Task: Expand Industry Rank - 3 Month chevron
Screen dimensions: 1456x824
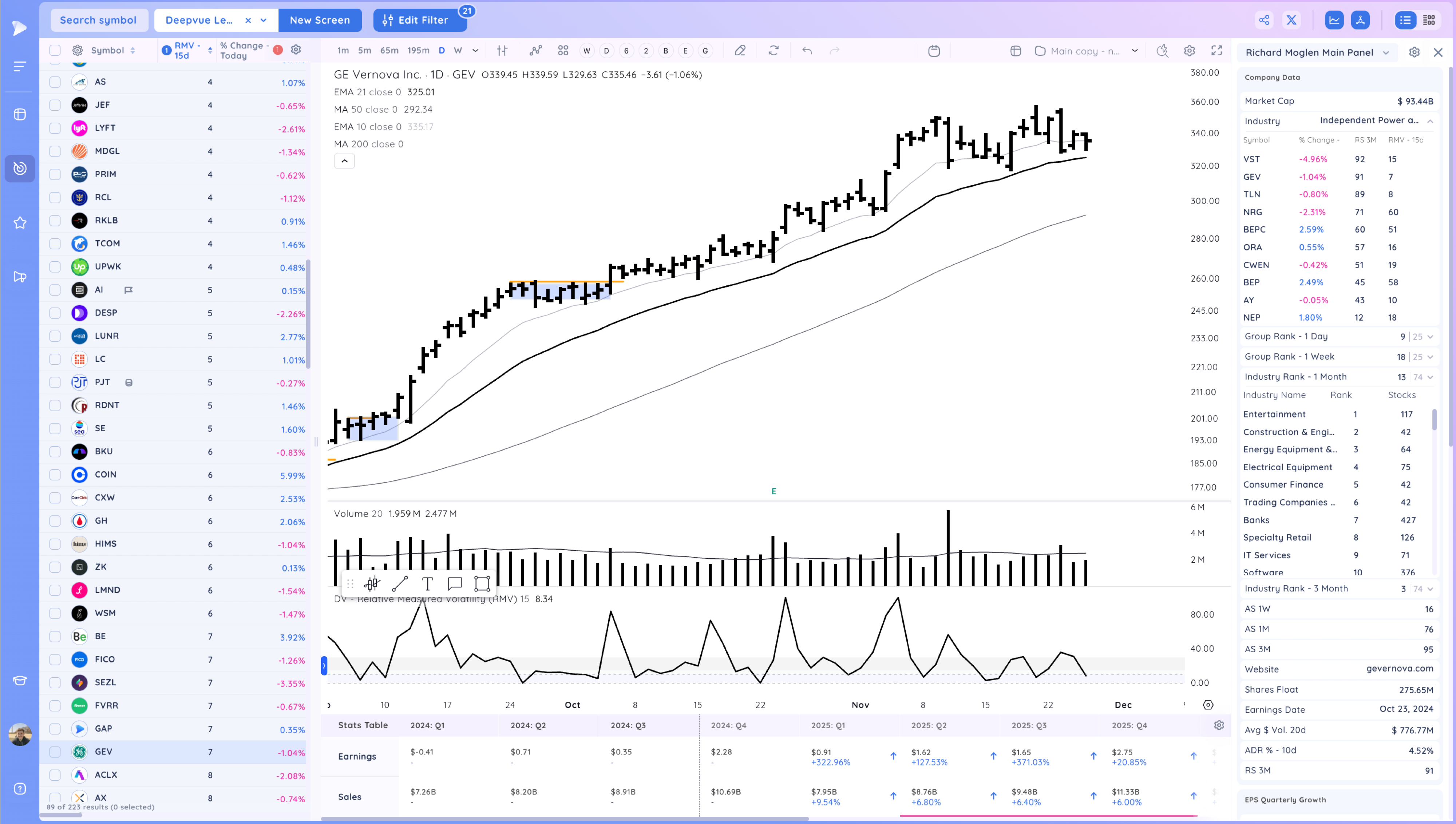Action: (x=1431, y=589)
